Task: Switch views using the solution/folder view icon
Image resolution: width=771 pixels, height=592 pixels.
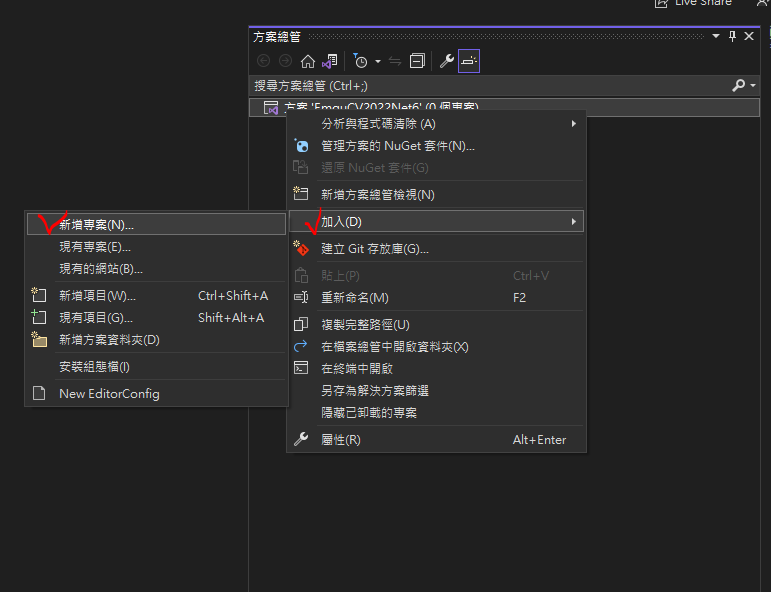Action: click(329, 61)
